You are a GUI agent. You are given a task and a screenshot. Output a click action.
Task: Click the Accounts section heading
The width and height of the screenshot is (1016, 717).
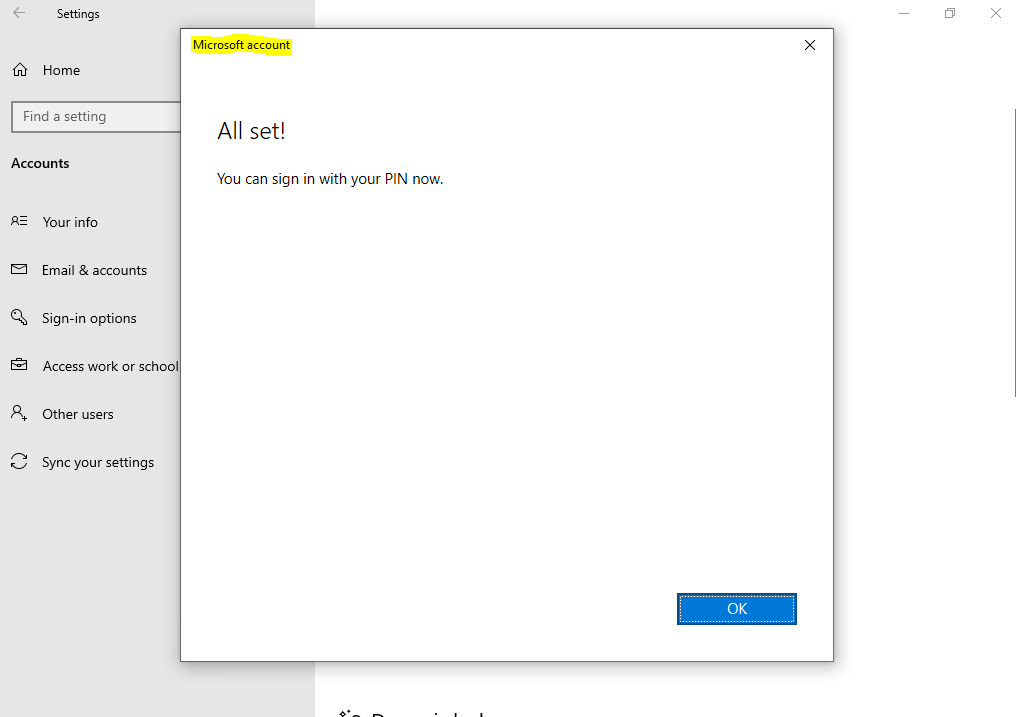(x=40, y=163)
